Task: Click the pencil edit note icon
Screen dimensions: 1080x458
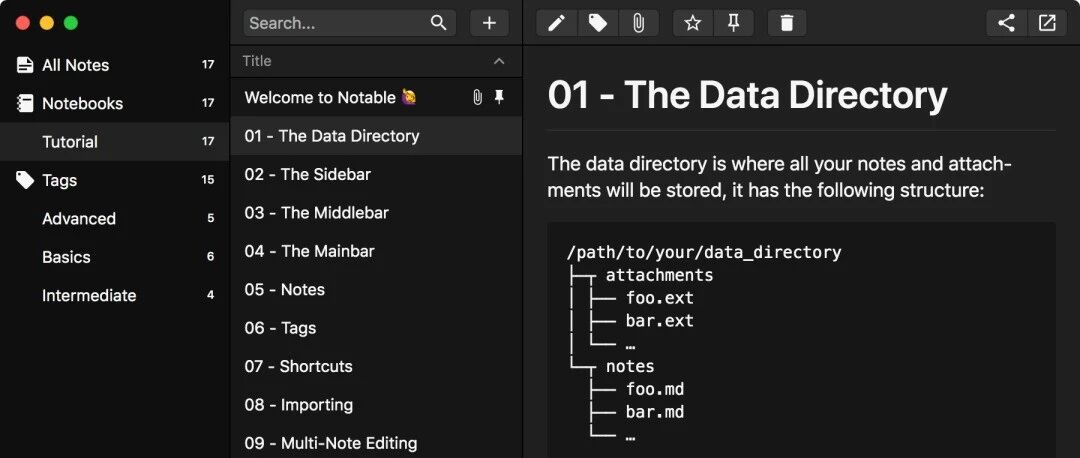Action: [x=557, y=23]
